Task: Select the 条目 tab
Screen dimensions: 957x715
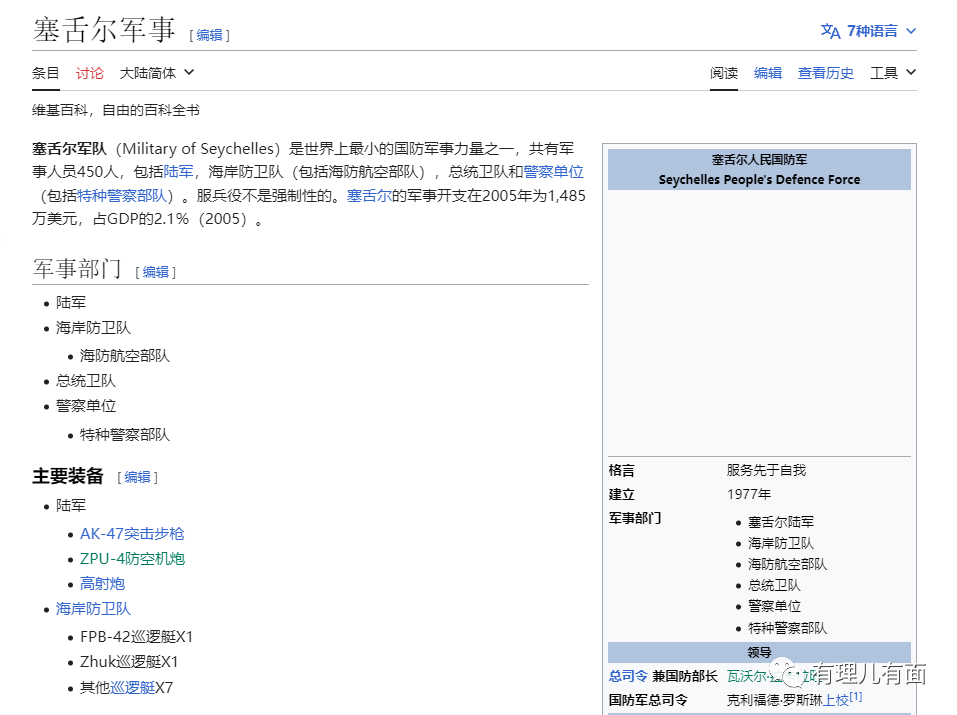Action: (45, 72)
